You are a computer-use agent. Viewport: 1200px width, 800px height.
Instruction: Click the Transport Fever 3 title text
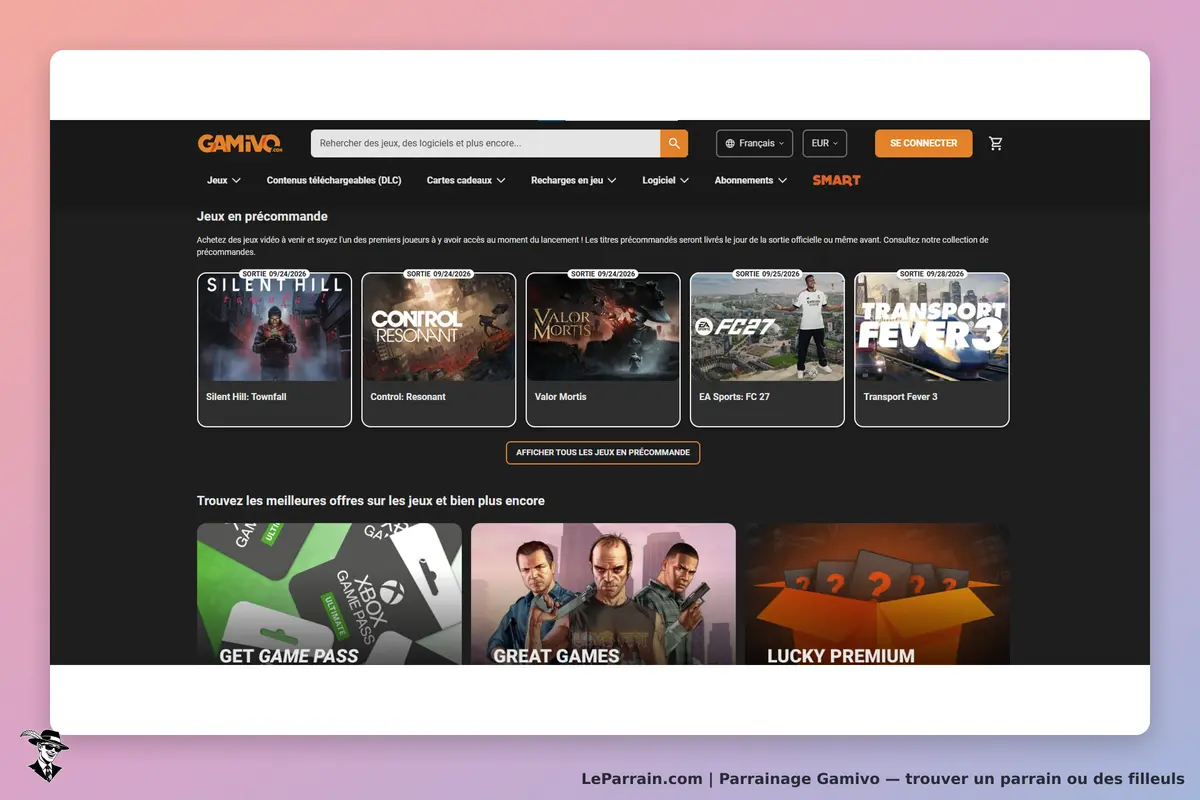900,397
